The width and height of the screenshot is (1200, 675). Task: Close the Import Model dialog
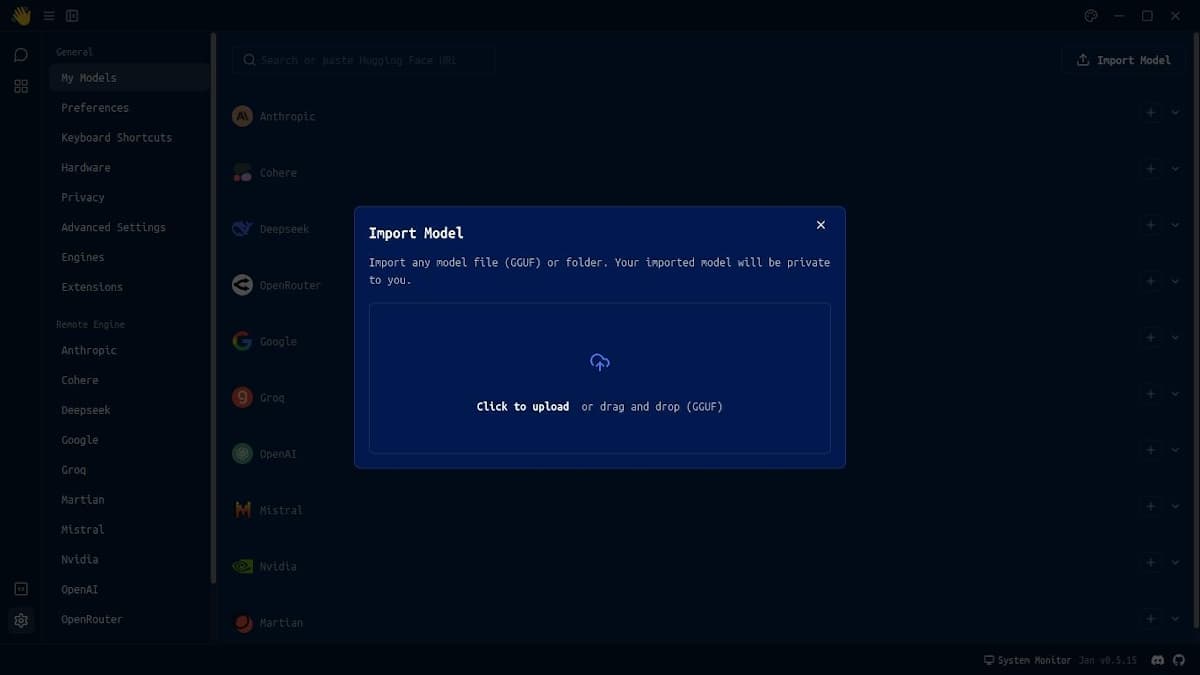pos(821,225)
